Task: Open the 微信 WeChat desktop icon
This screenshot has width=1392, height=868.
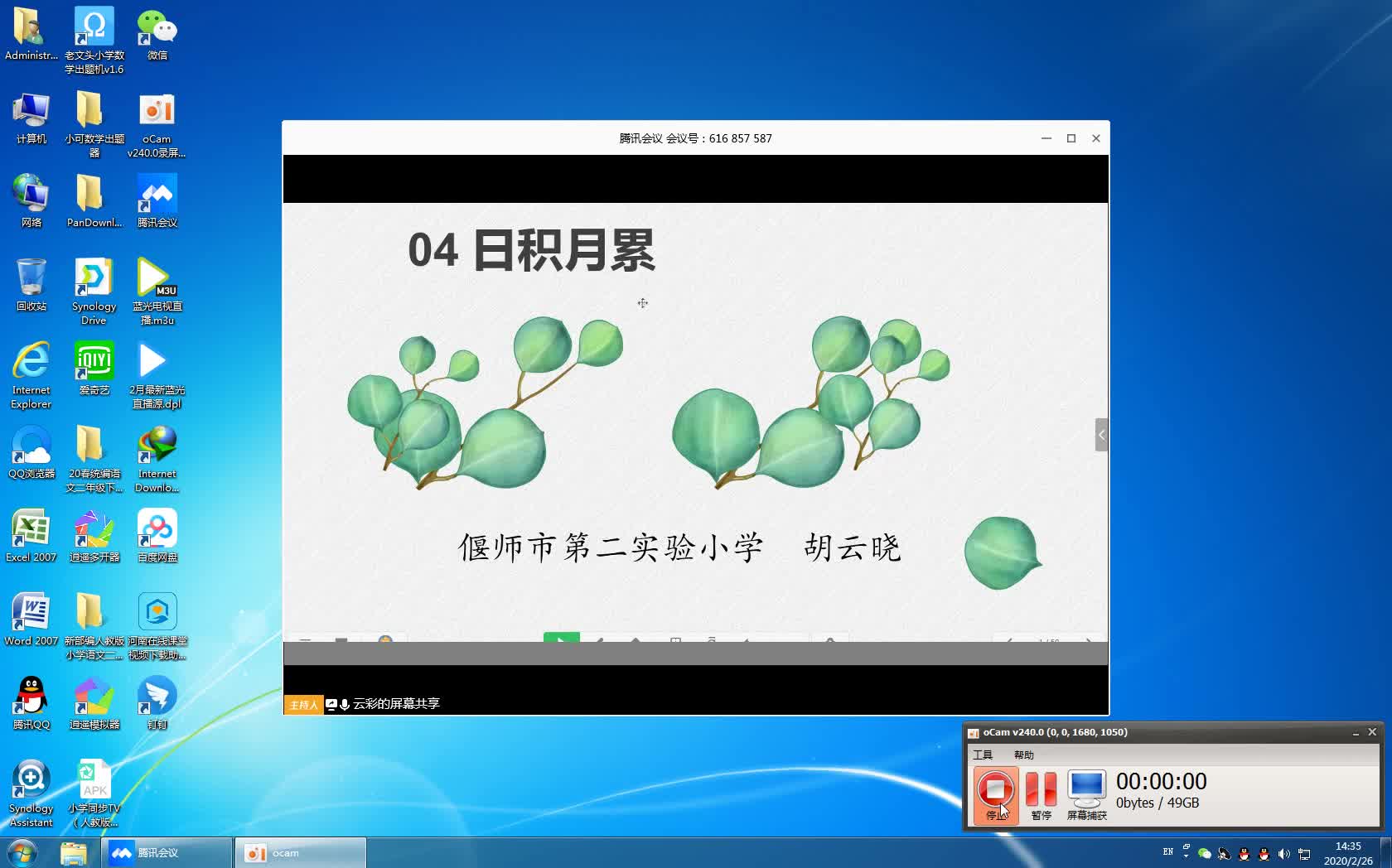Action: click(157, 34)
